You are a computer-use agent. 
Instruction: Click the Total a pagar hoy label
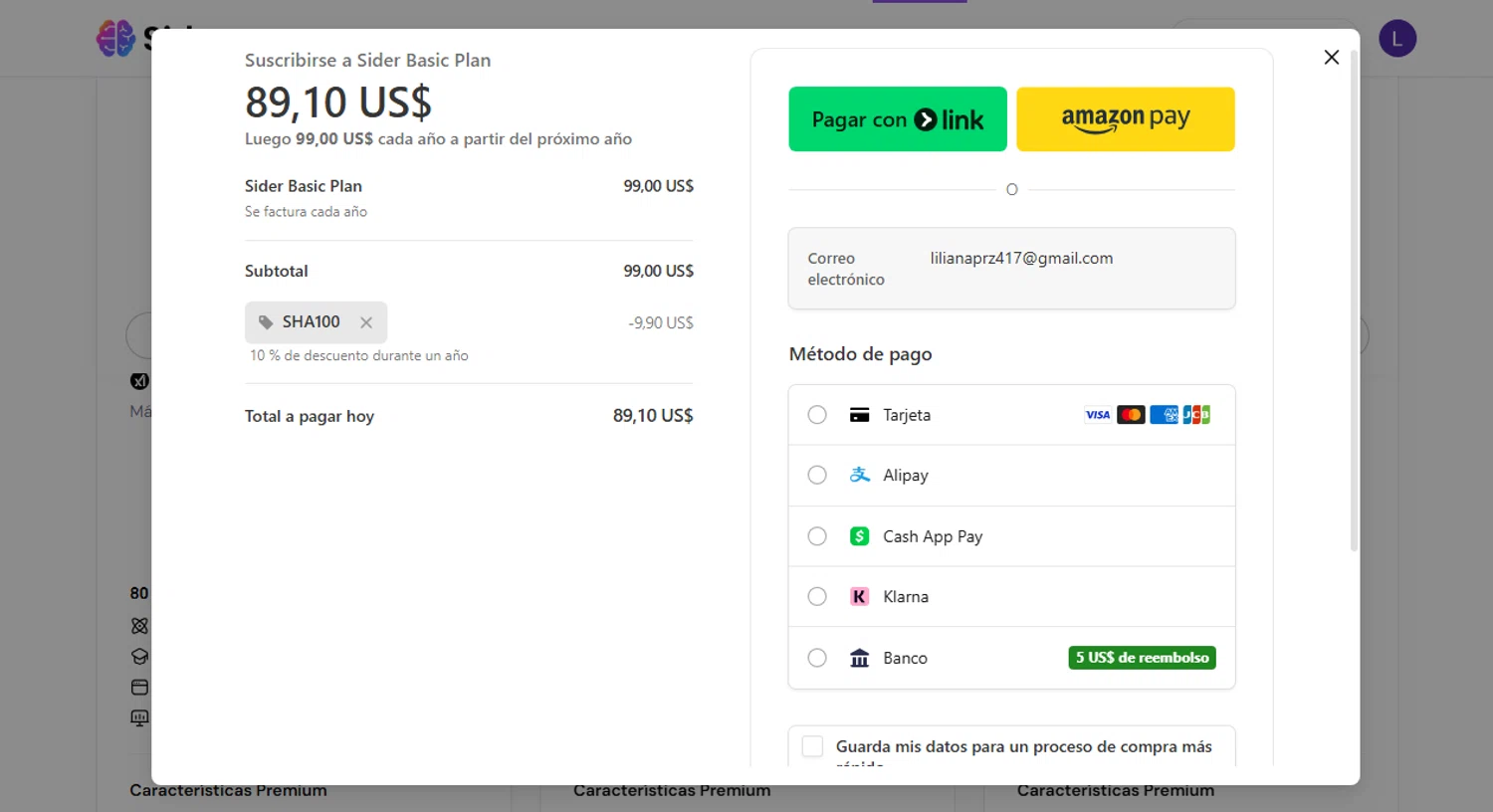click(310, 416)
